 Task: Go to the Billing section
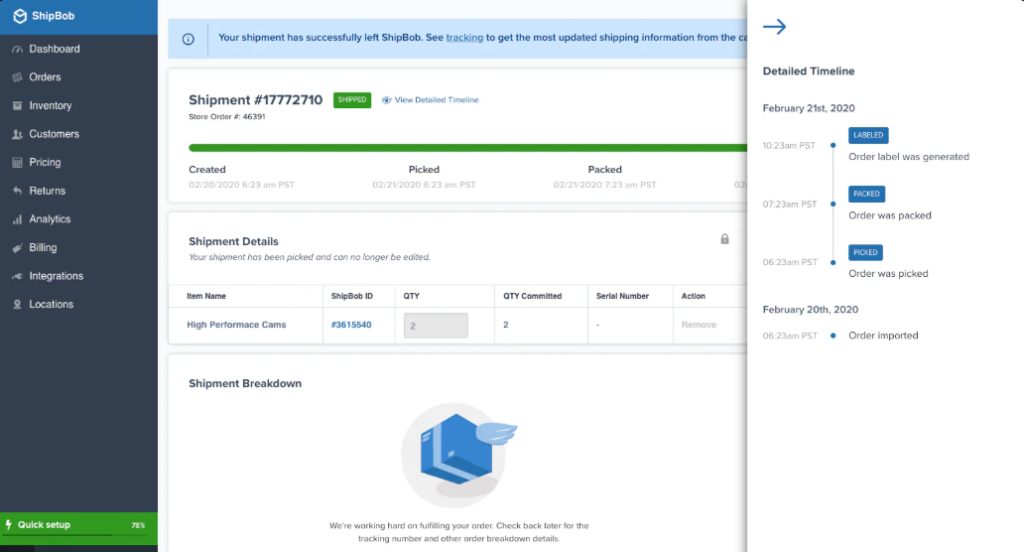coord(43,247)
